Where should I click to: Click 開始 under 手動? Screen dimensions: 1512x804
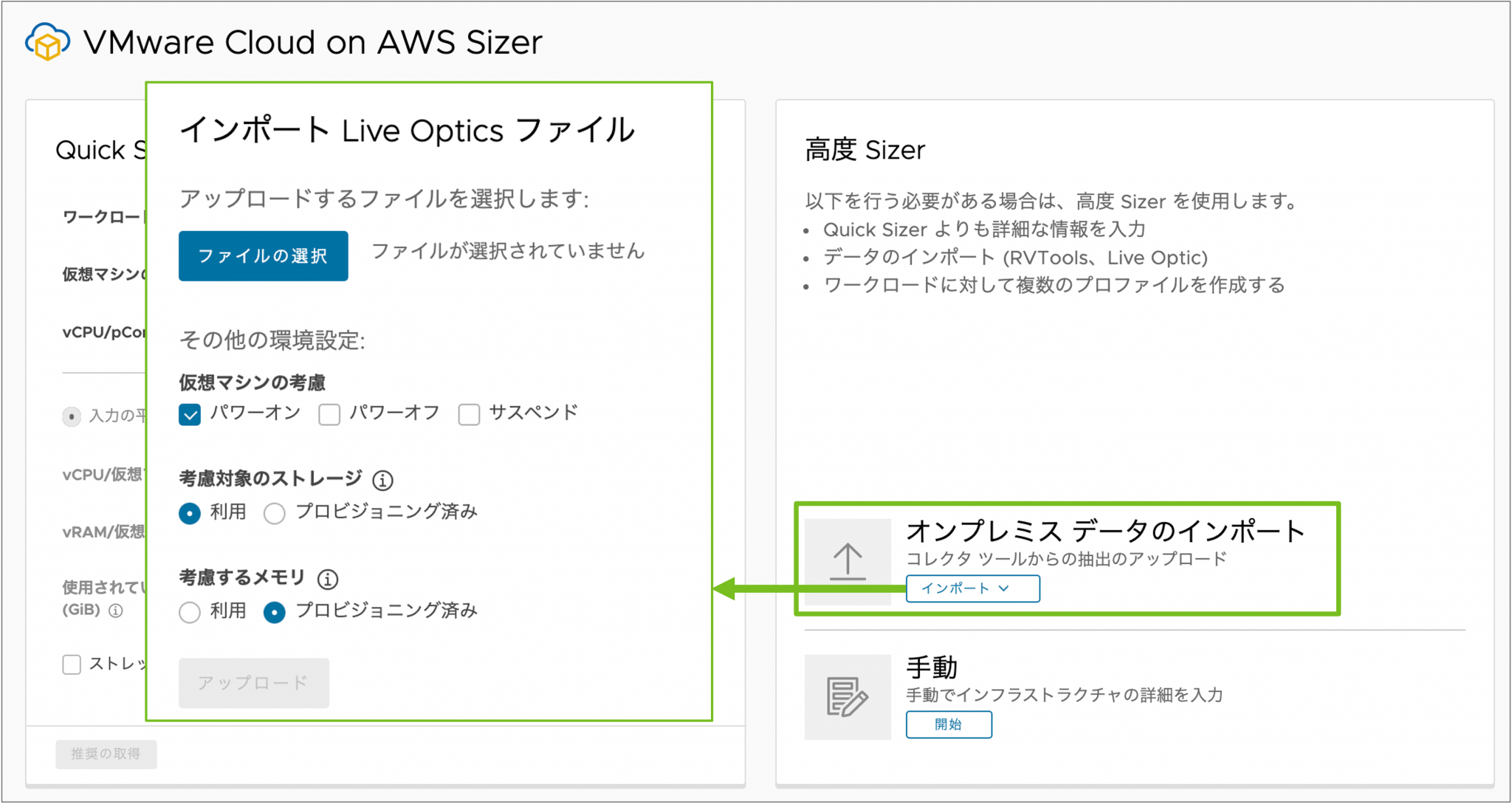(x=949, y=724)
